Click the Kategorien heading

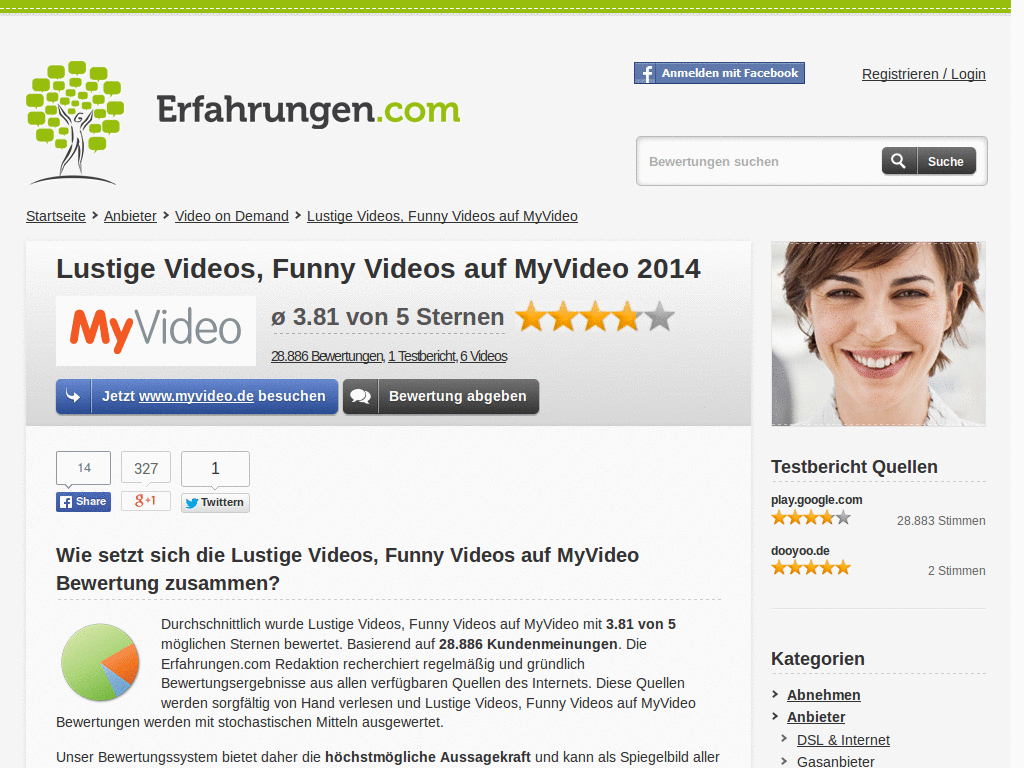(818, 659)
